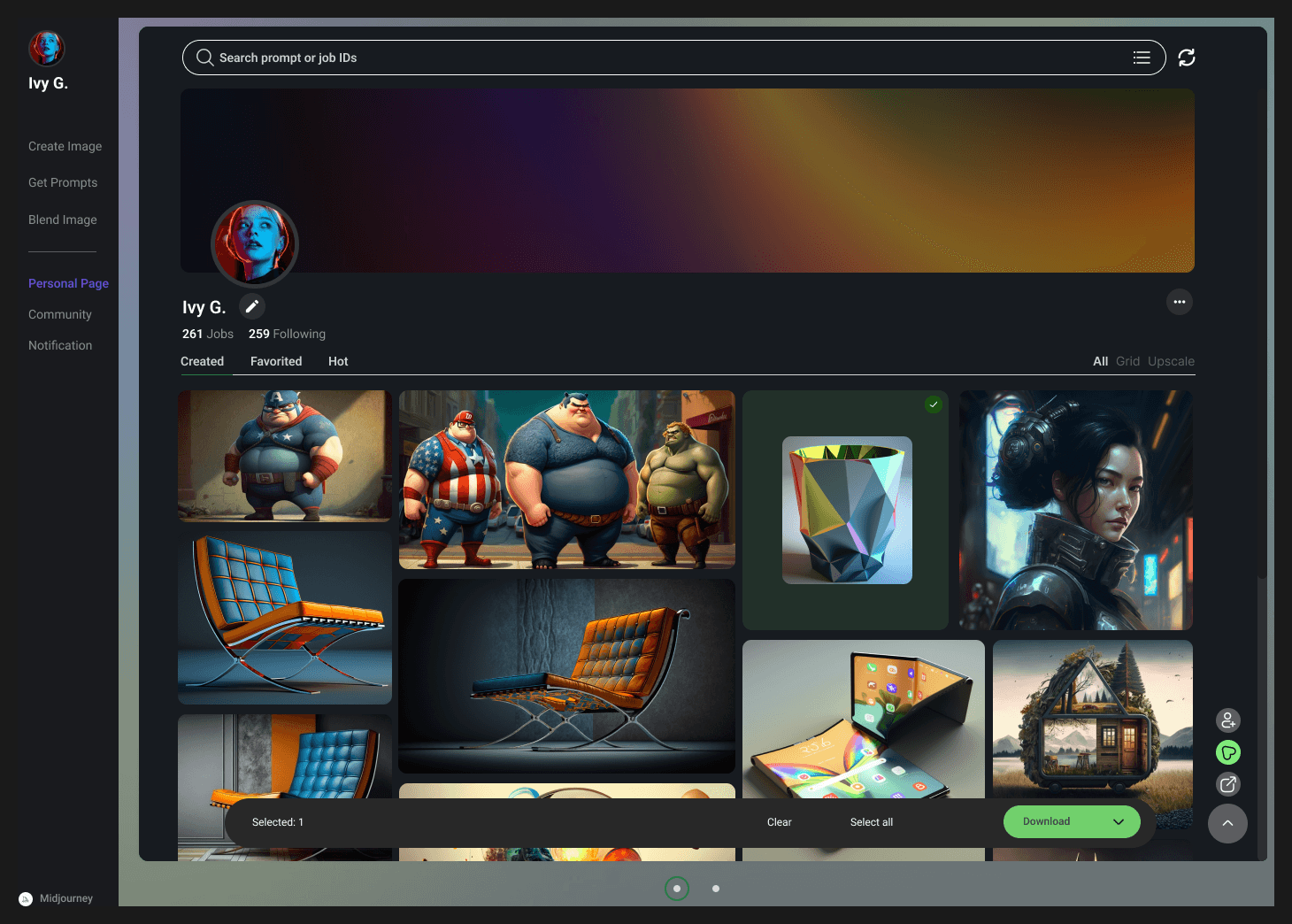Click the add user icon
Image resolution: width=1292 pixels, height=924 pixels.
[x=1227, y=720]
